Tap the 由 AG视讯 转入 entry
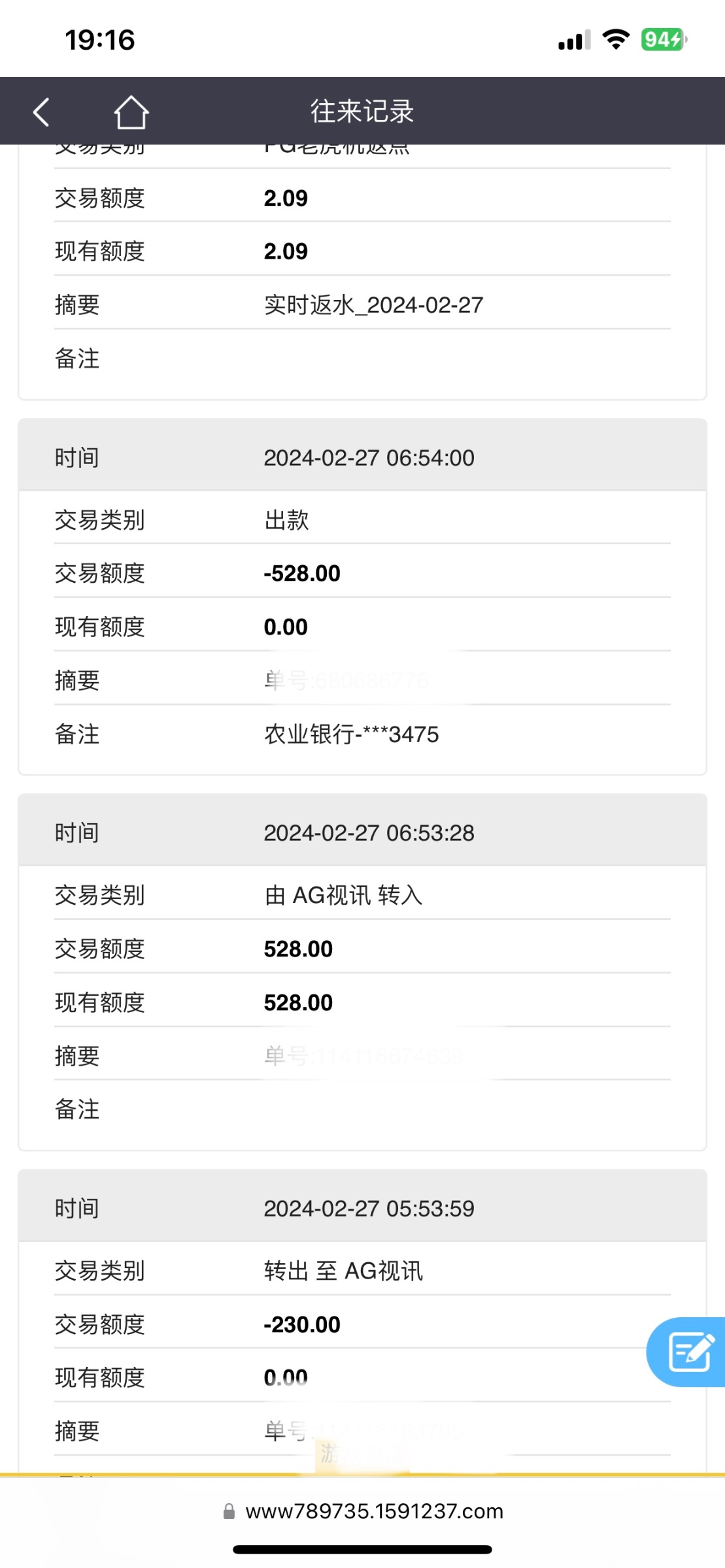Image resolution: width=725 pixels, height=1568 pixels. pyautogui.click(x=343, y=895)
